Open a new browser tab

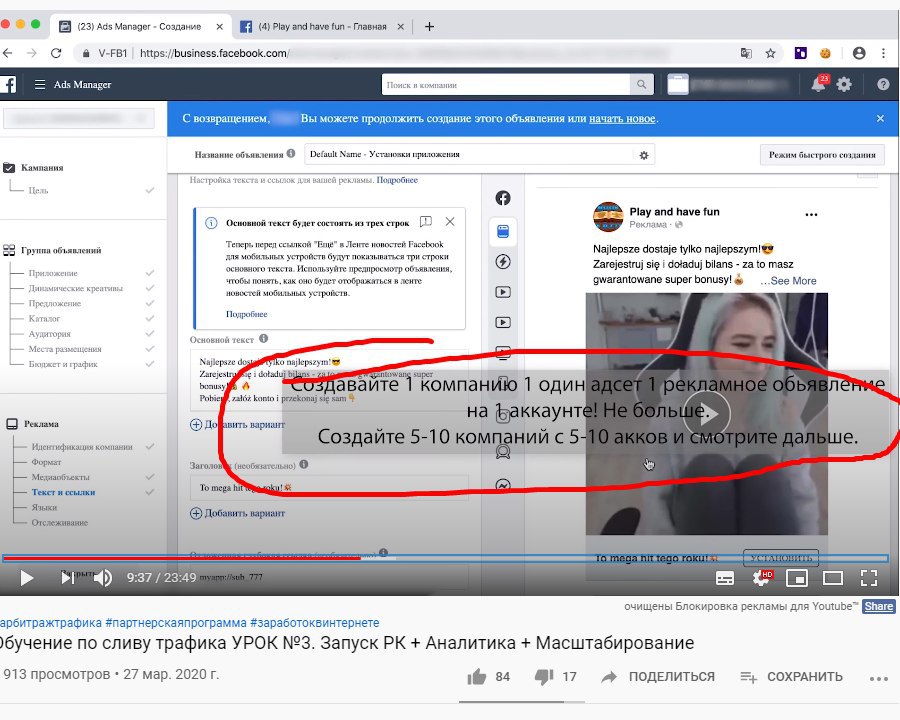(429, 26)
